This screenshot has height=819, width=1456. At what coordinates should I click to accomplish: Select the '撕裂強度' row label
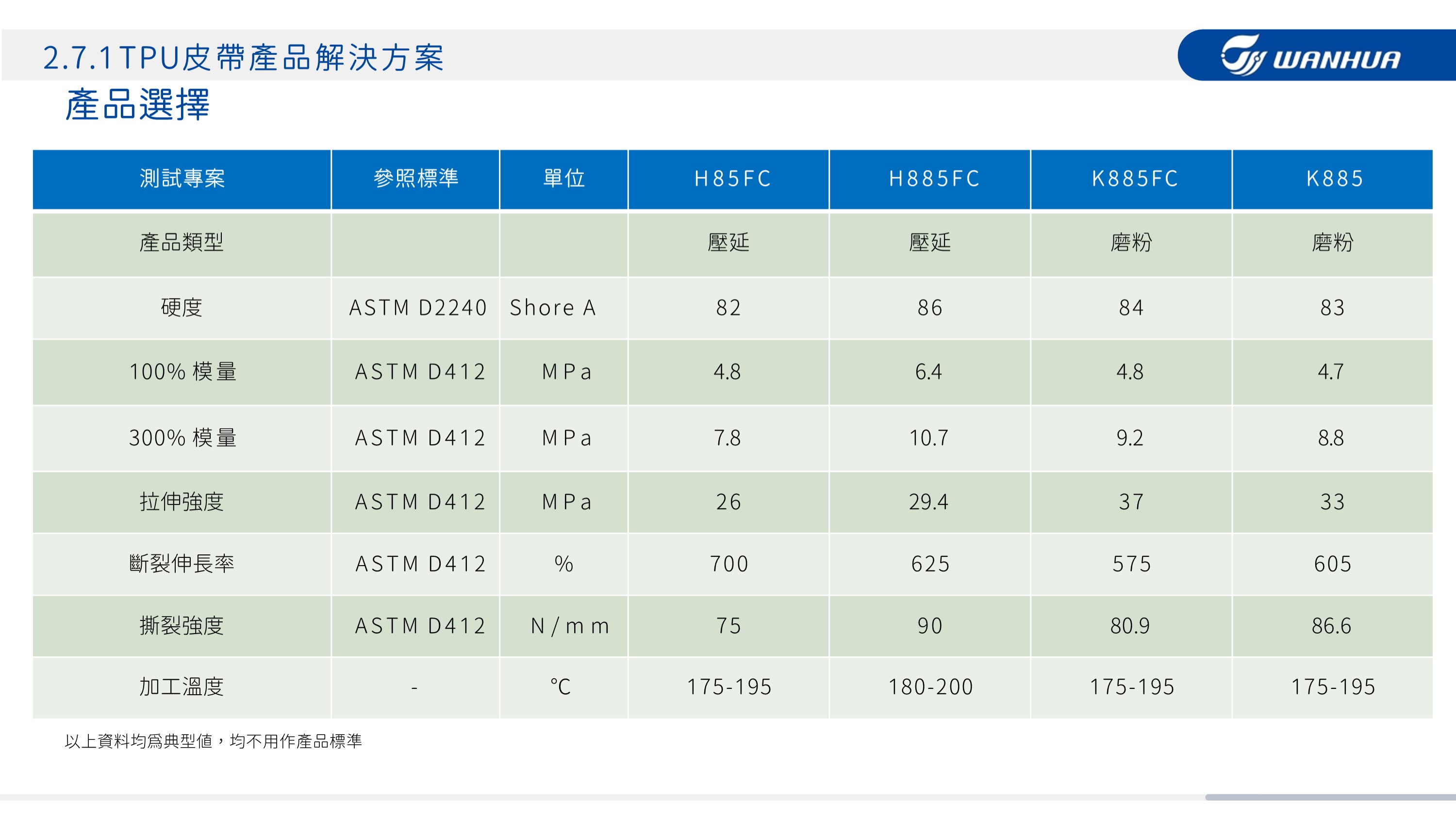[x=182, y=626]
